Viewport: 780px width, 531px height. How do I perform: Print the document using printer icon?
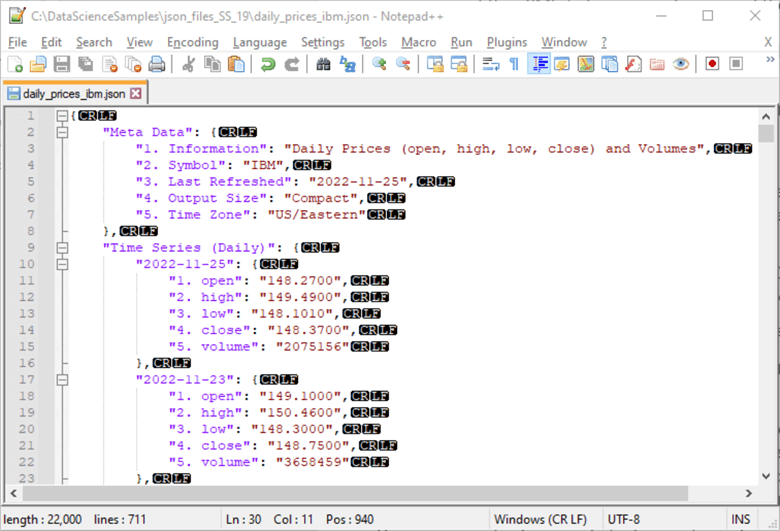[x=157, y=64]
